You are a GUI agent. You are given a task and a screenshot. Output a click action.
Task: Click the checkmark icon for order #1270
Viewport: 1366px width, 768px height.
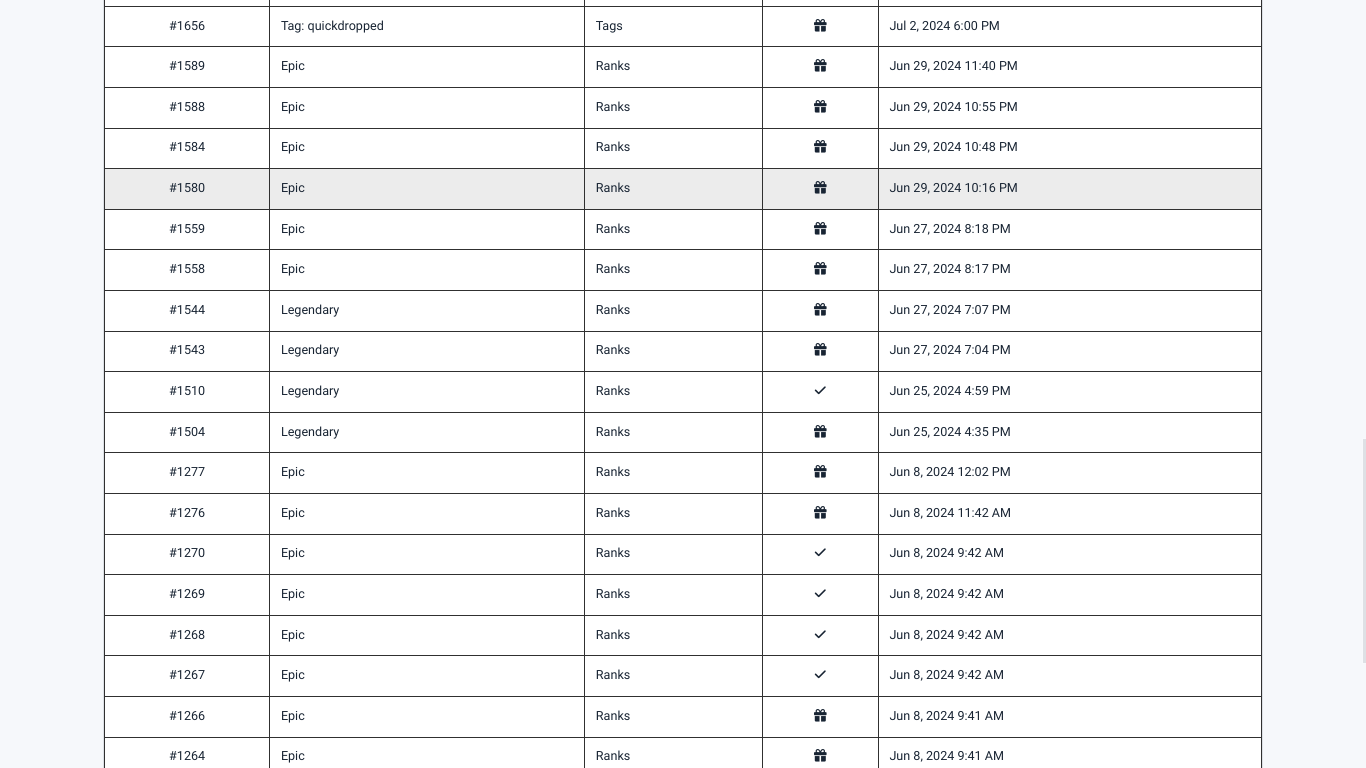pyautogui.click(x=820, y=553)
